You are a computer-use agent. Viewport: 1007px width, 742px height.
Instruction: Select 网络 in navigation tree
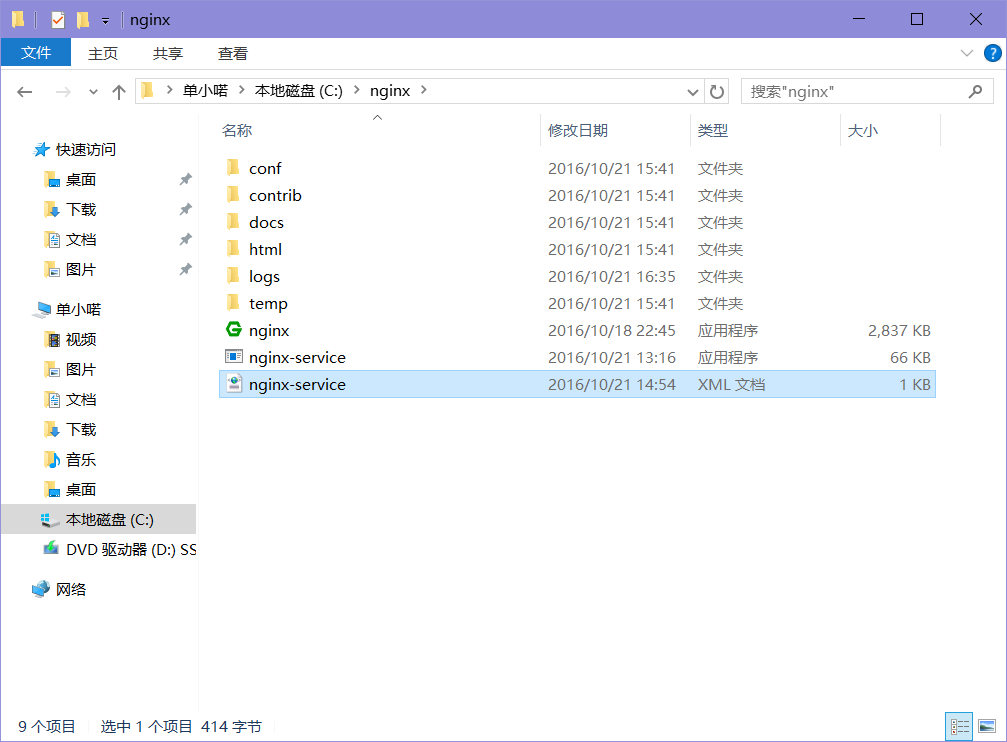pos(71,589)
